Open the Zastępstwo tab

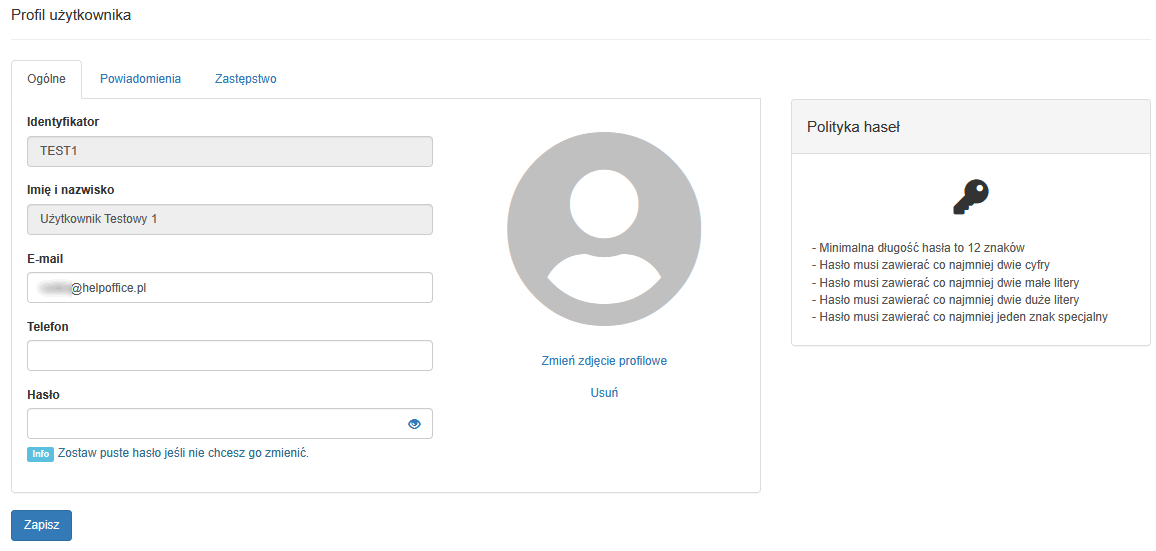point(245,79)
